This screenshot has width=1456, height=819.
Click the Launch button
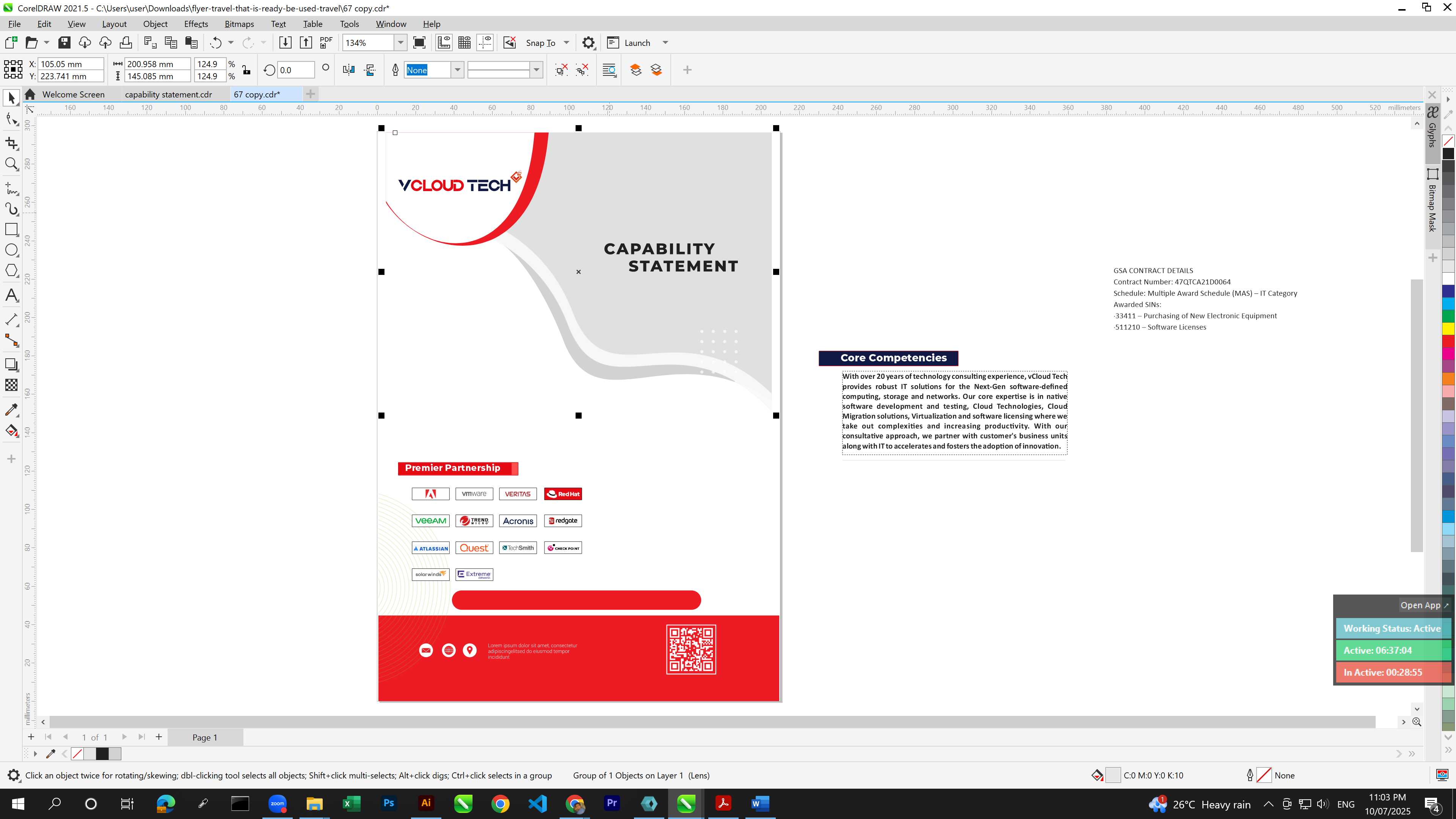pyautogui.click(x=630, y=42)
